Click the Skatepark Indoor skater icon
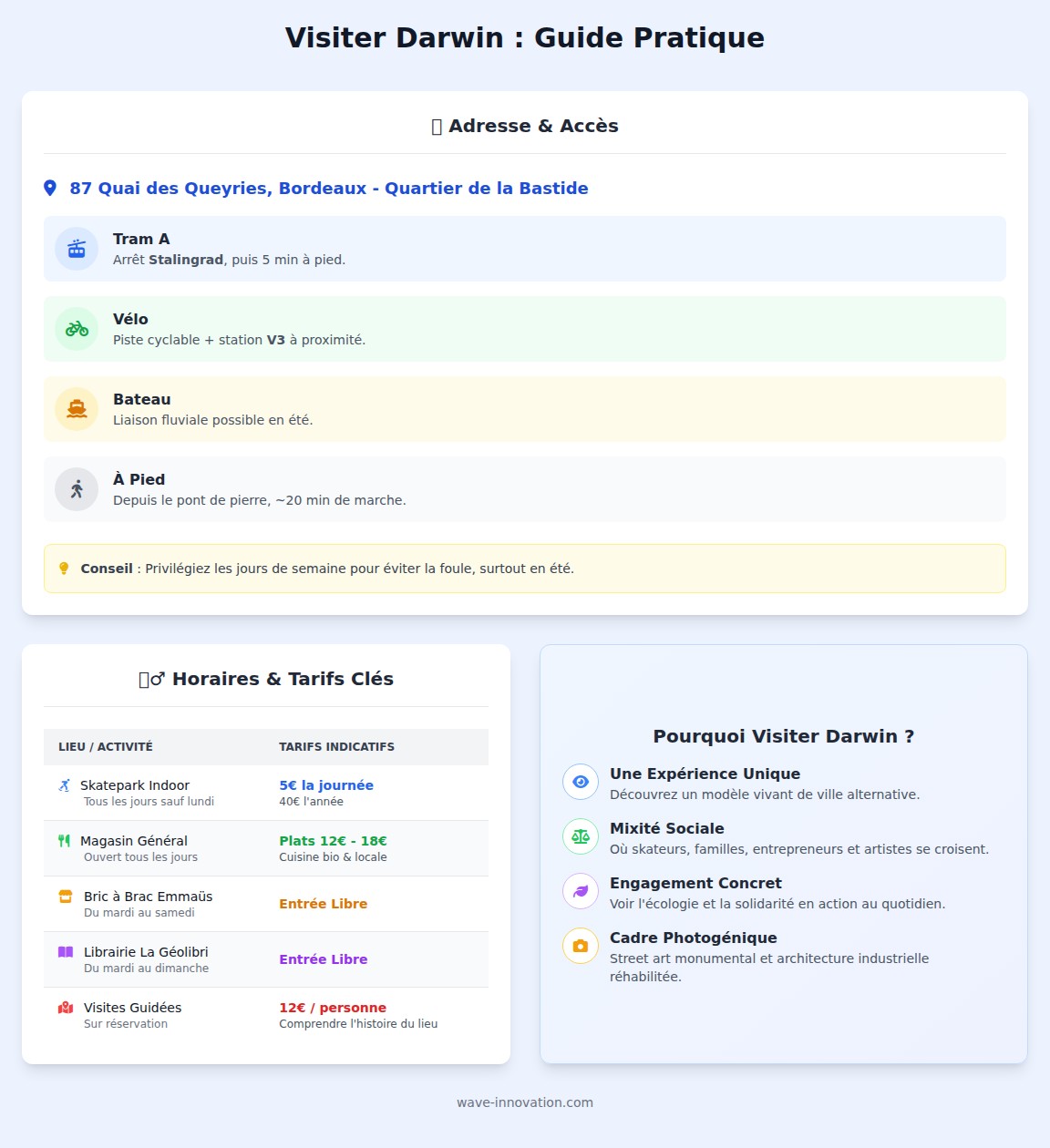The image size is (1050, 1148). (x=65, y=784)
